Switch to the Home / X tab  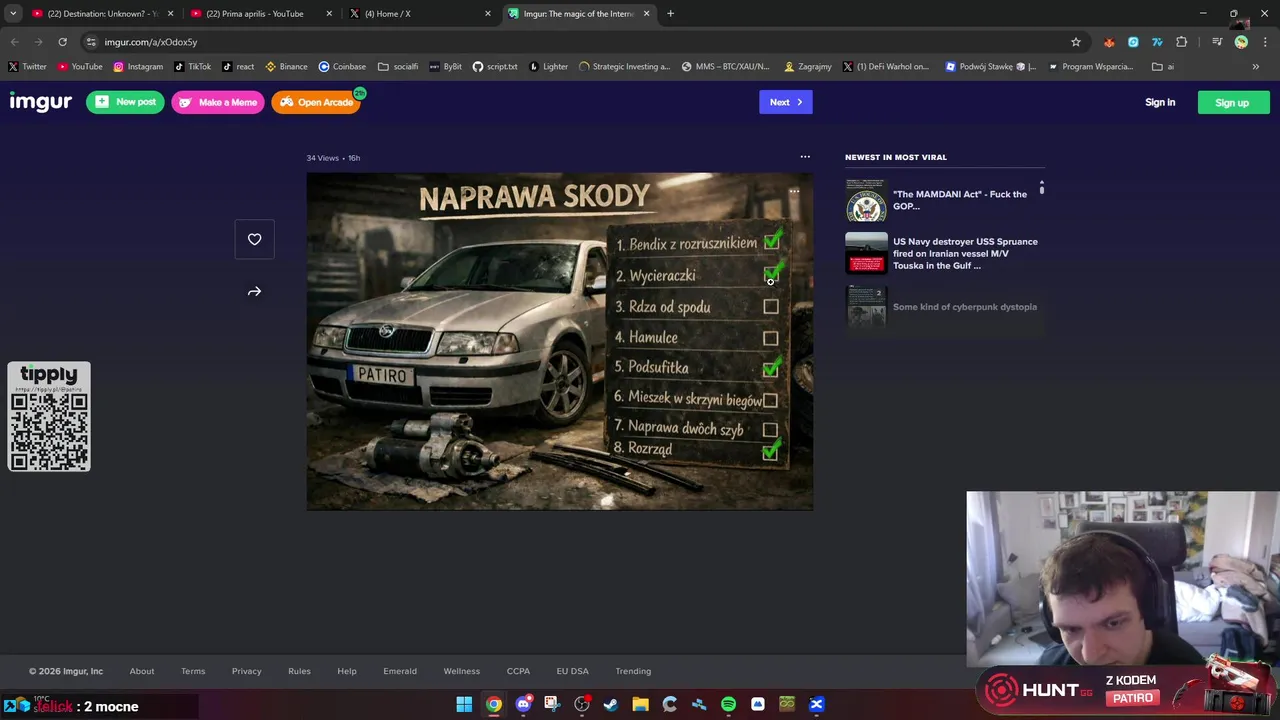pos(421,14)
